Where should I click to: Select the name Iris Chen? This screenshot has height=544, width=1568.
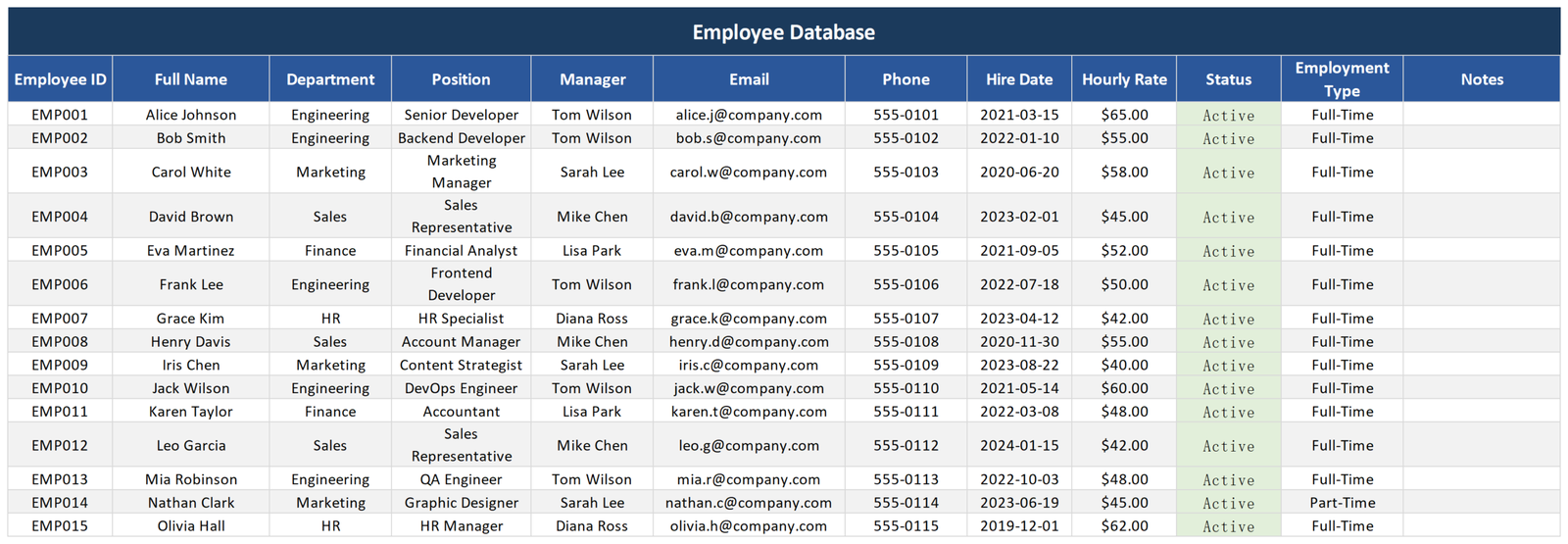point(191,365)
